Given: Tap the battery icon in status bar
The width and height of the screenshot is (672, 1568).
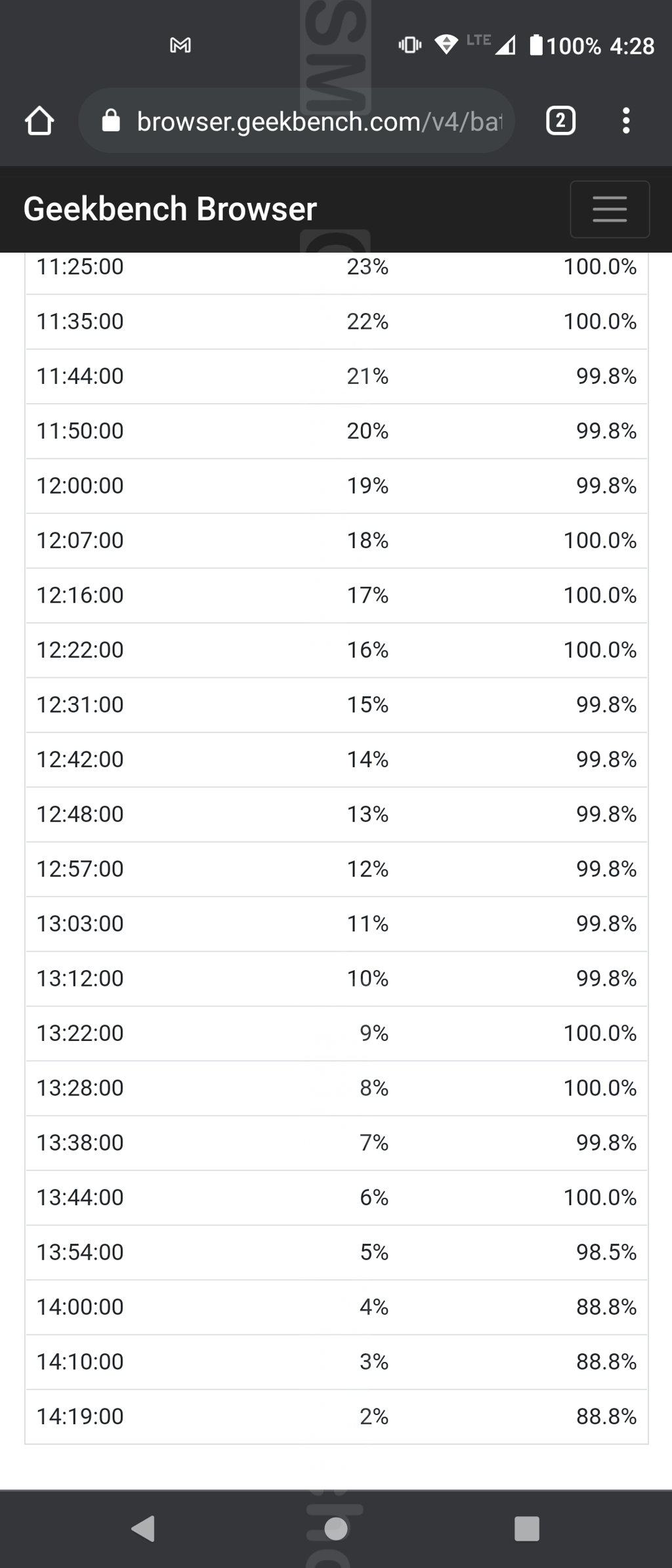Looking at the screenshot, I should click(x=536, y=45).
